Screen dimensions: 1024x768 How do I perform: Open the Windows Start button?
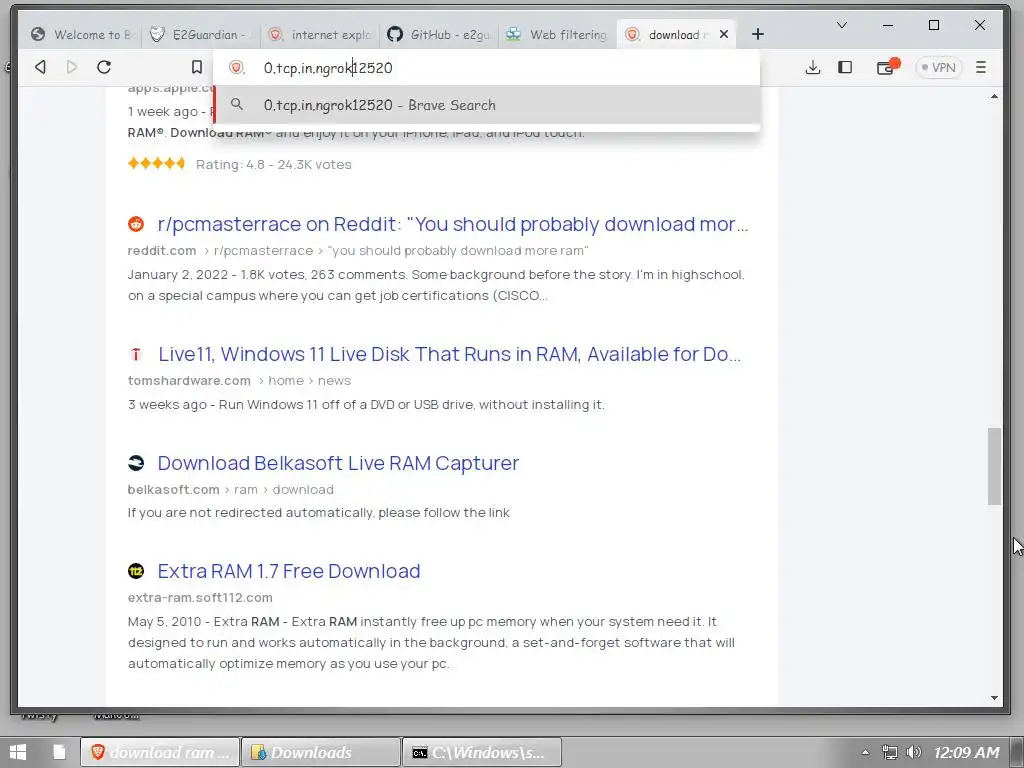18,752
